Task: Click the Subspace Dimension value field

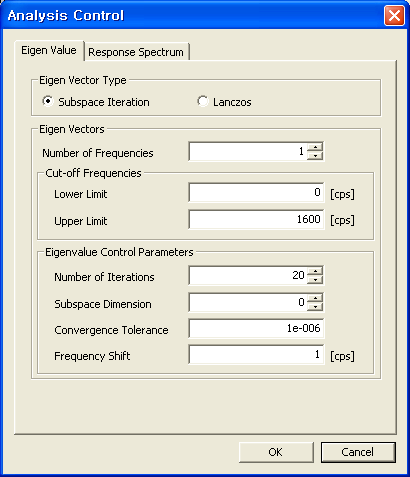Action: [x=248, y=302]
